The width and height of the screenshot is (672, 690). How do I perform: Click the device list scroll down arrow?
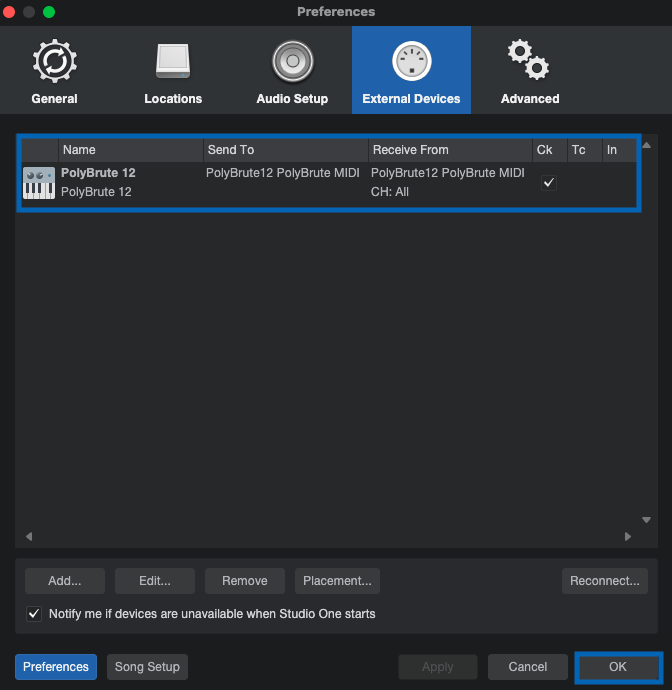tap(646, 520)
